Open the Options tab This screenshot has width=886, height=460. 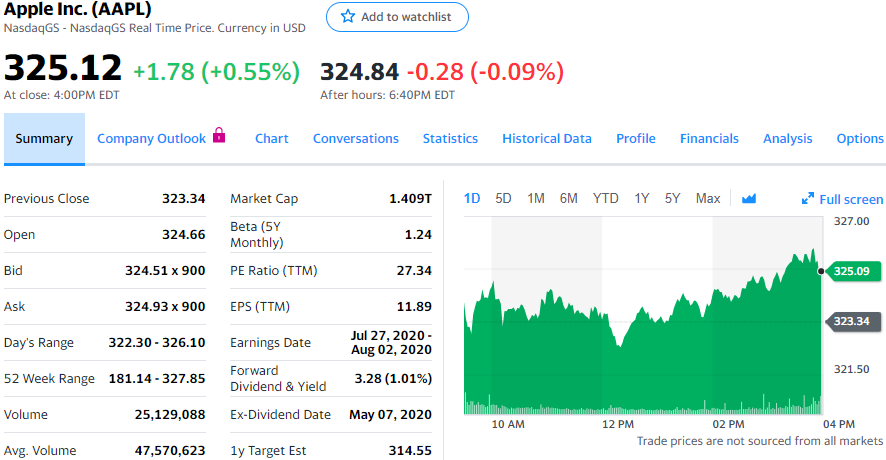(x=860, y=139)
